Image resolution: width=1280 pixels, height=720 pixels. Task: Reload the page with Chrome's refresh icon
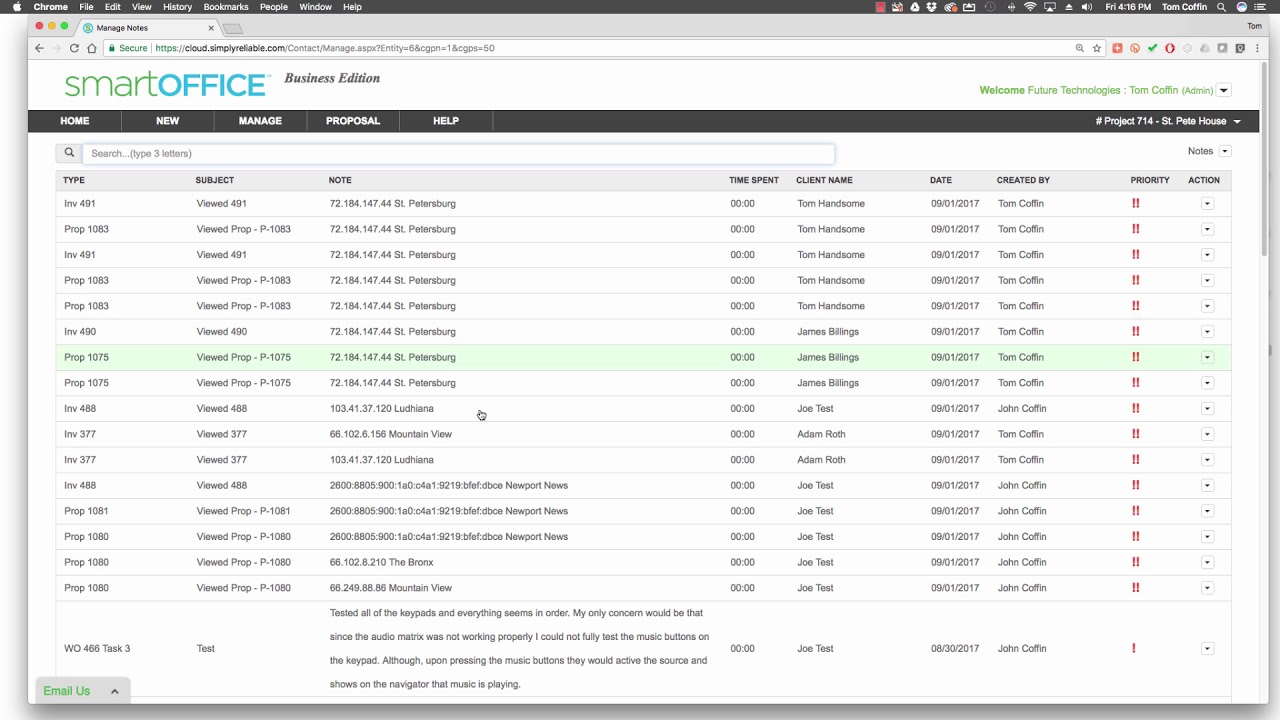74,48
